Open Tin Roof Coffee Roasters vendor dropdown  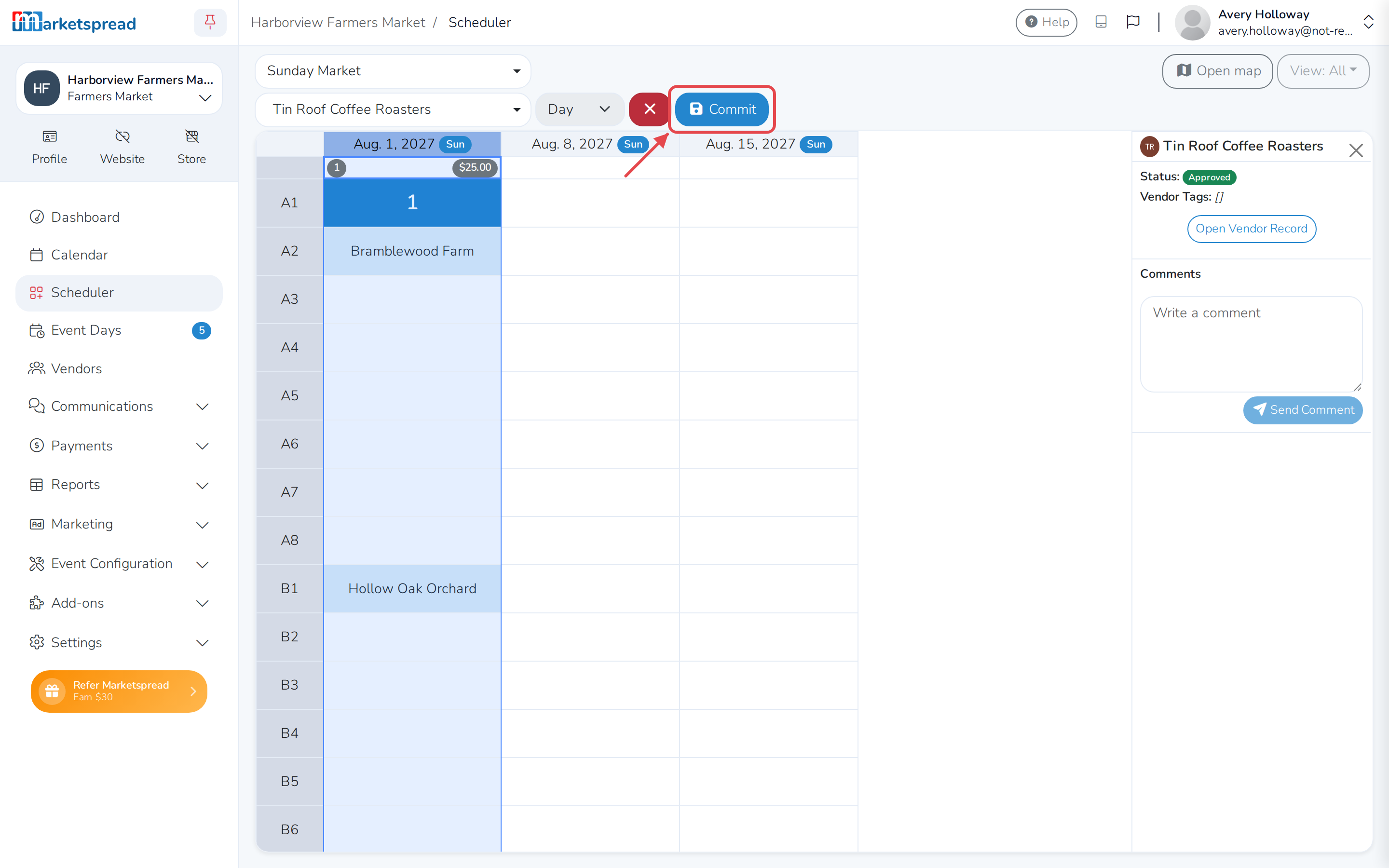point(393,109)
